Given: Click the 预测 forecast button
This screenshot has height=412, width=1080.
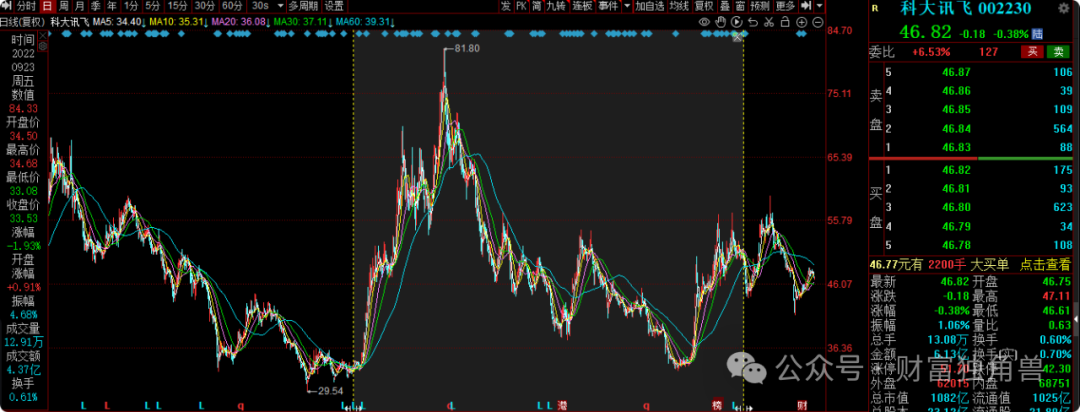Looking at the screenshot, I should click(x=760, y=6).
